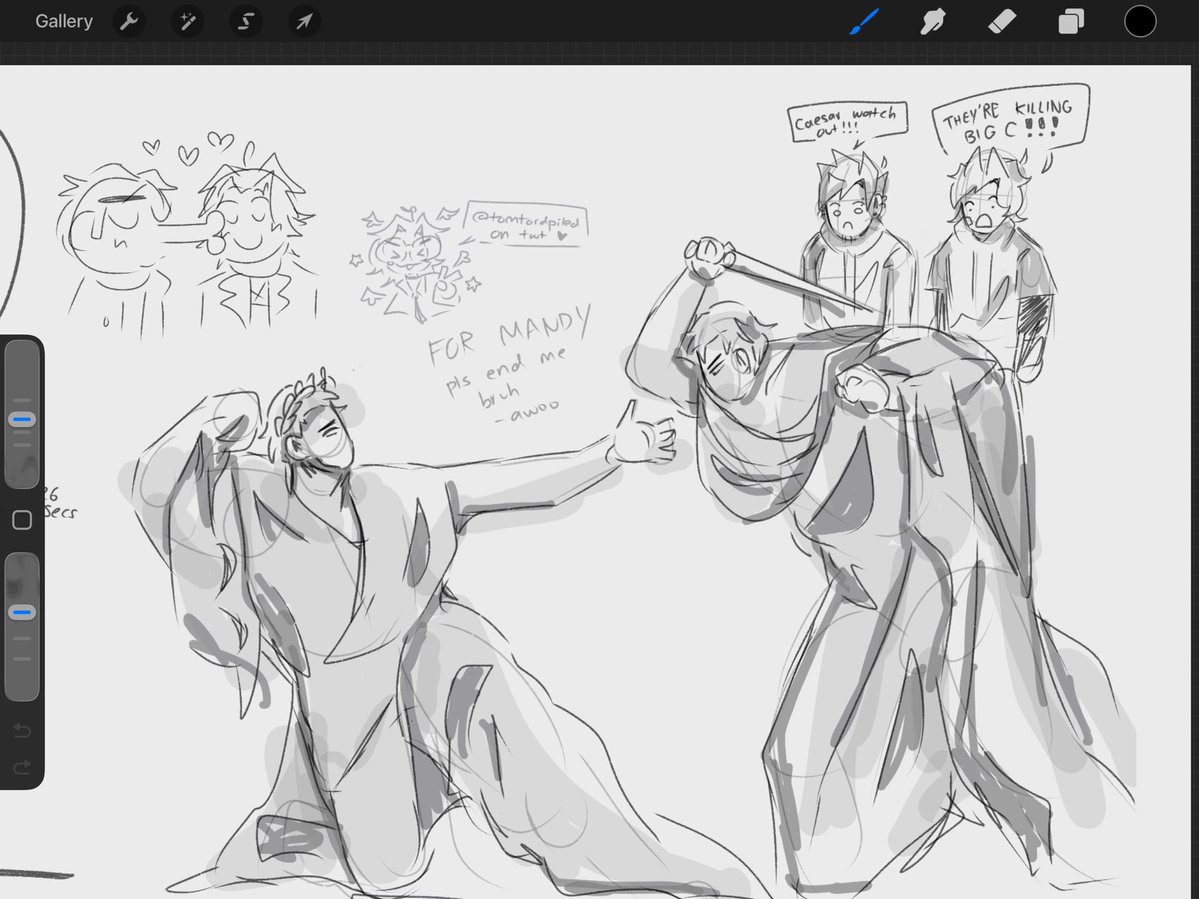Open the Actions wrench menu
Screen dimensions: 1199x899
click(x=128, y=21)
